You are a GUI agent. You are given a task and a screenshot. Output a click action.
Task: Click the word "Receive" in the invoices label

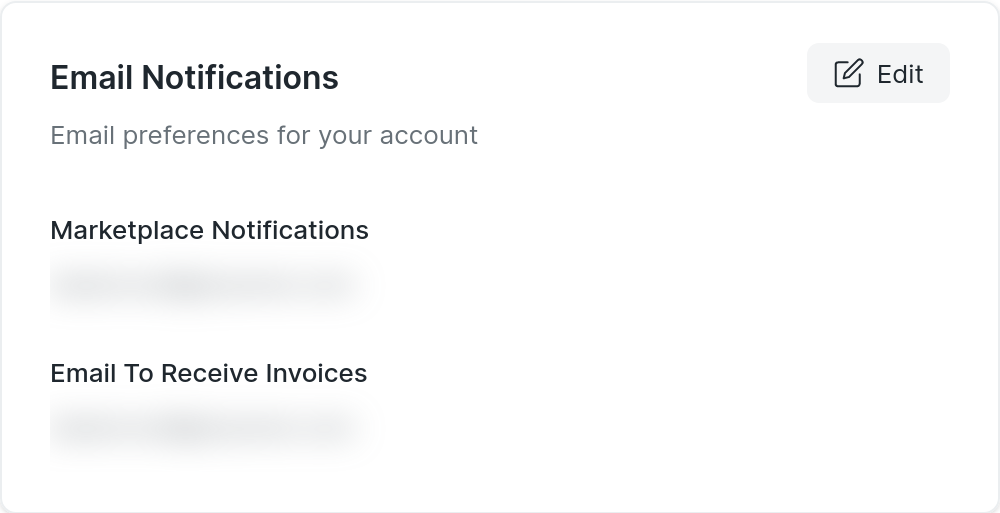pos(208,373)
